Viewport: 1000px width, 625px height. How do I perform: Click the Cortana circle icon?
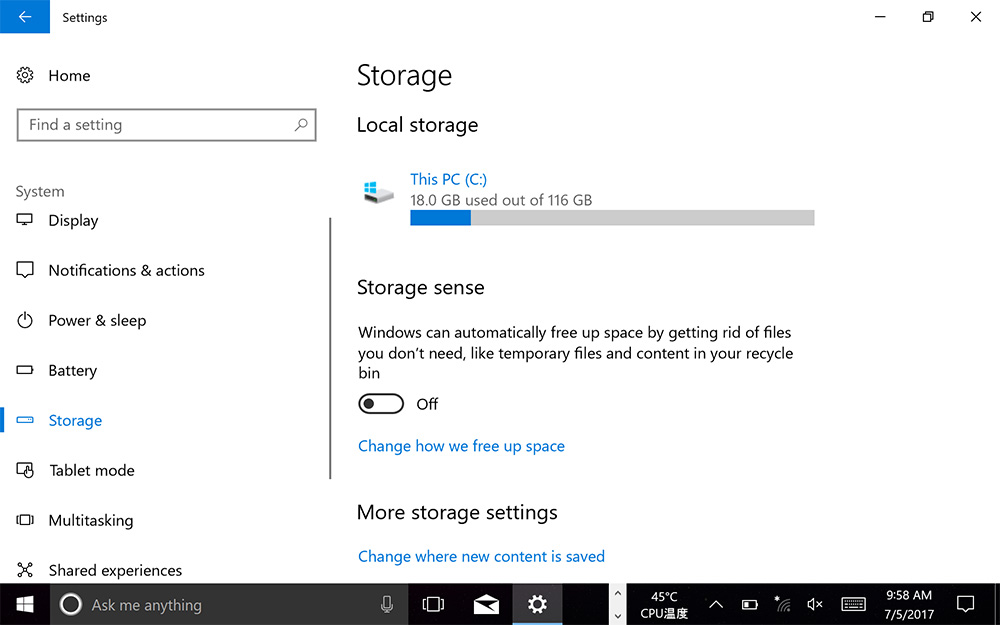click(x=71, y=604)
